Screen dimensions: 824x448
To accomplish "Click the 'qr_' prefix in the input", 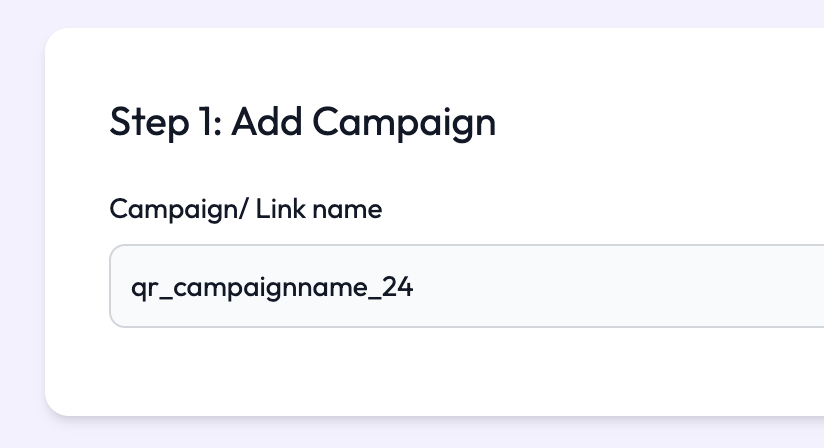I will [x=144, y=288].
